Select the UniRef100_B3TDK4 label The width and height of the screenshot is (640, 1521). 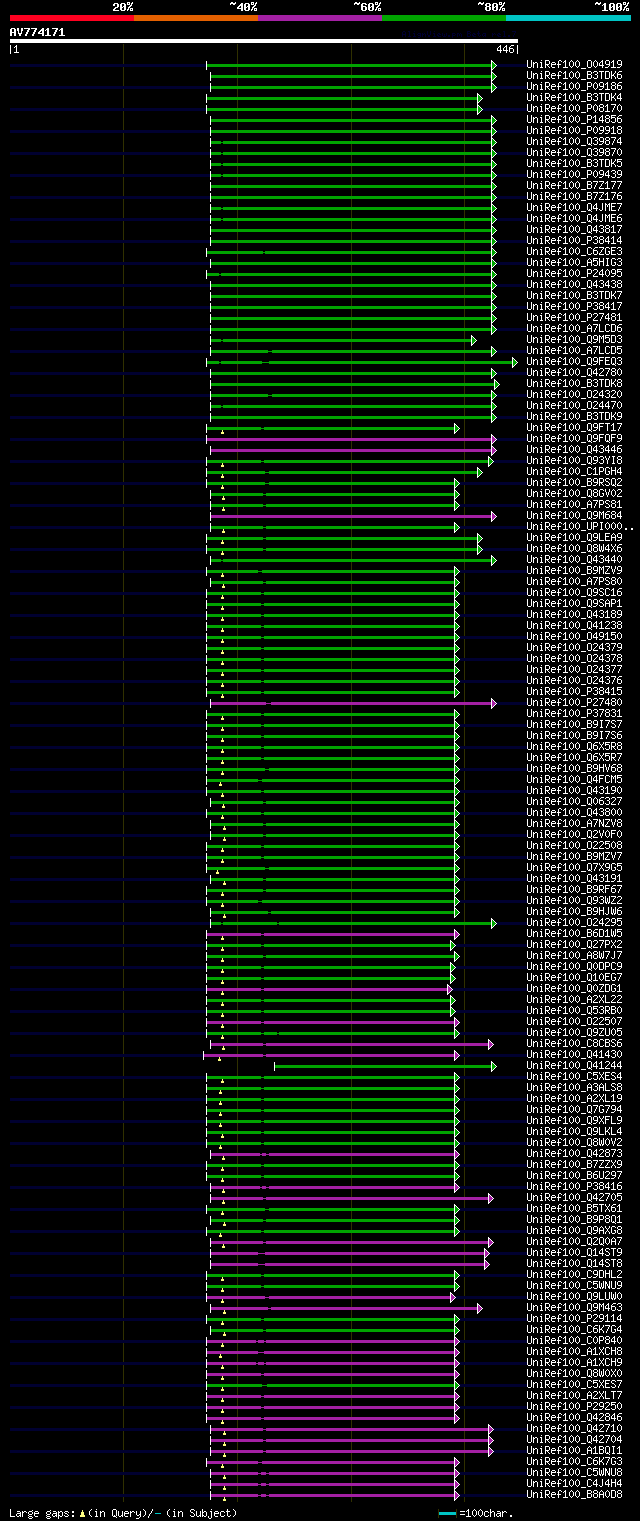click(x=575, y=98)
